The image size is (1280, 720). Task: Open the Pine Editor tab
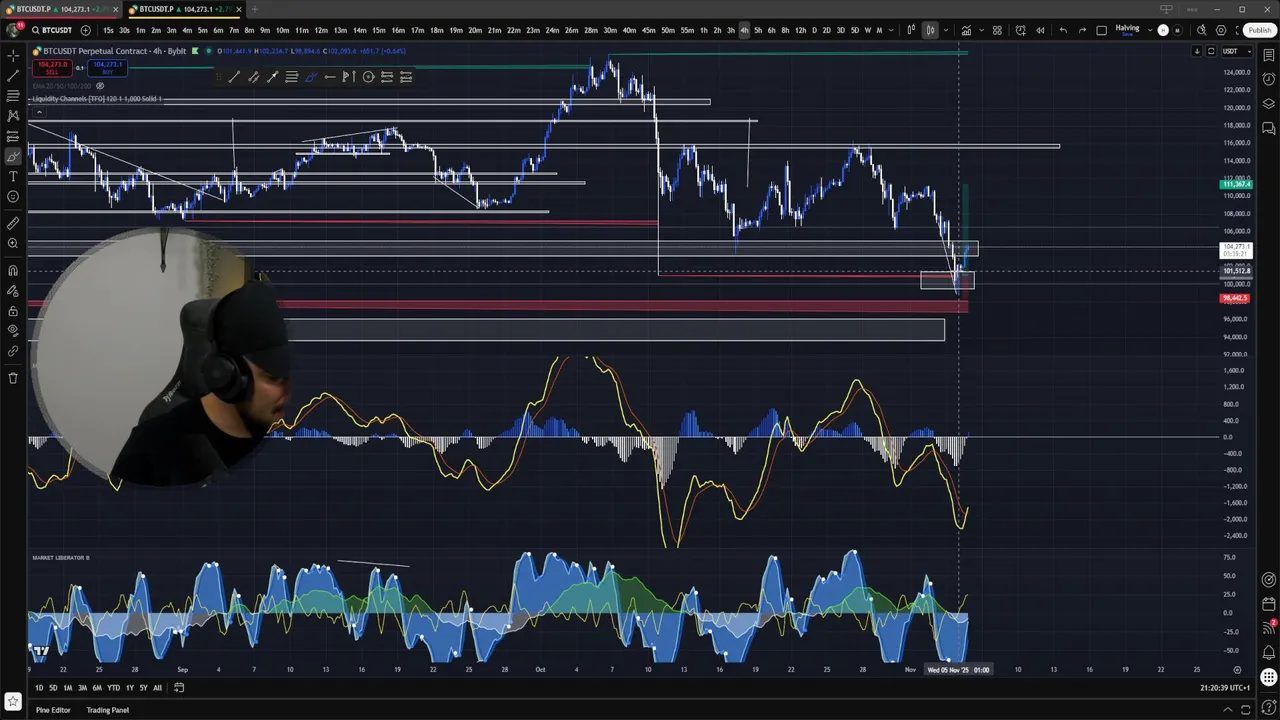pos(53,710)
